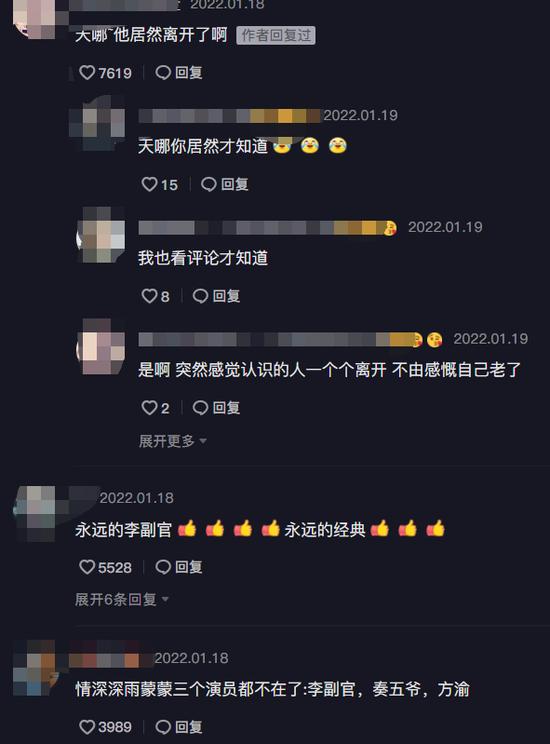Open avatar of 天哪你居然才知道 commenter
Viewport: 550px width, 744px height.
(99, 123)
